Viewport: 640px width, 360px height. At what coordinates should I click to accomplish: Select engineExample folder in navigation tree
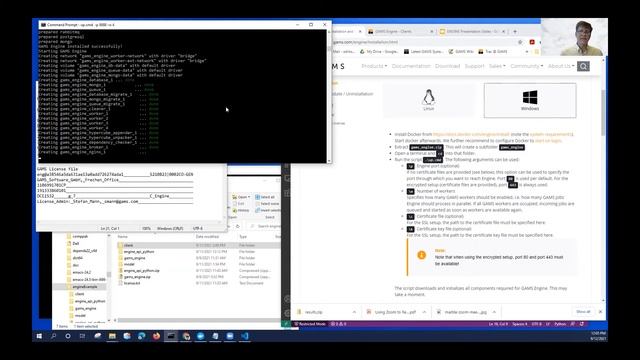pos(84,287)
